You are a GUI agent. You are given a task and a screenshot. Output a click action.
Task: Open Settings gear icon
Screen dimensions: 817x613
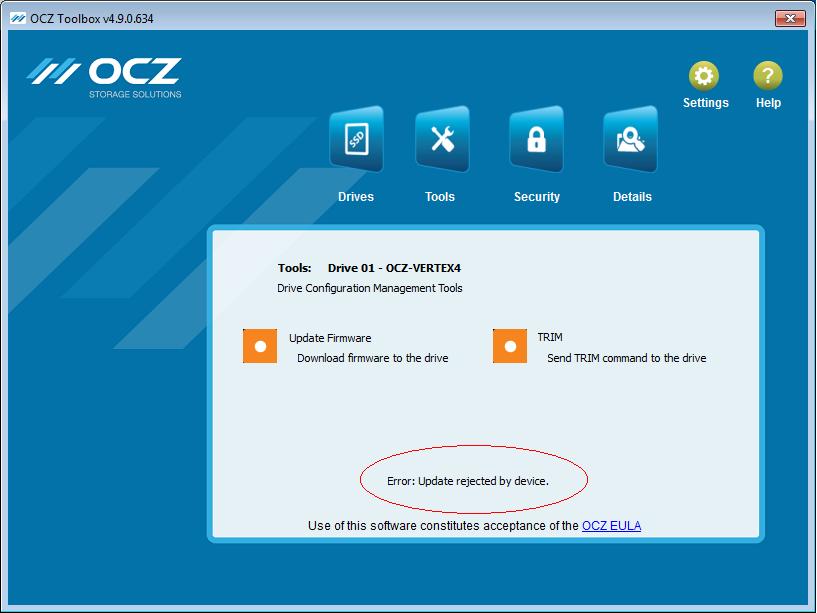(704, 76)
